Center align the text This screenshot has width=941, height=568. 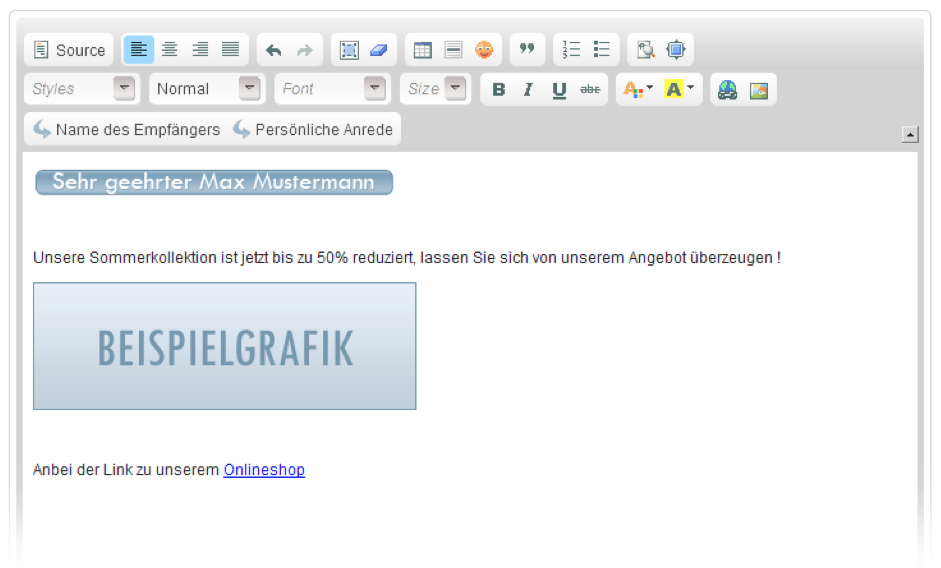169,50
